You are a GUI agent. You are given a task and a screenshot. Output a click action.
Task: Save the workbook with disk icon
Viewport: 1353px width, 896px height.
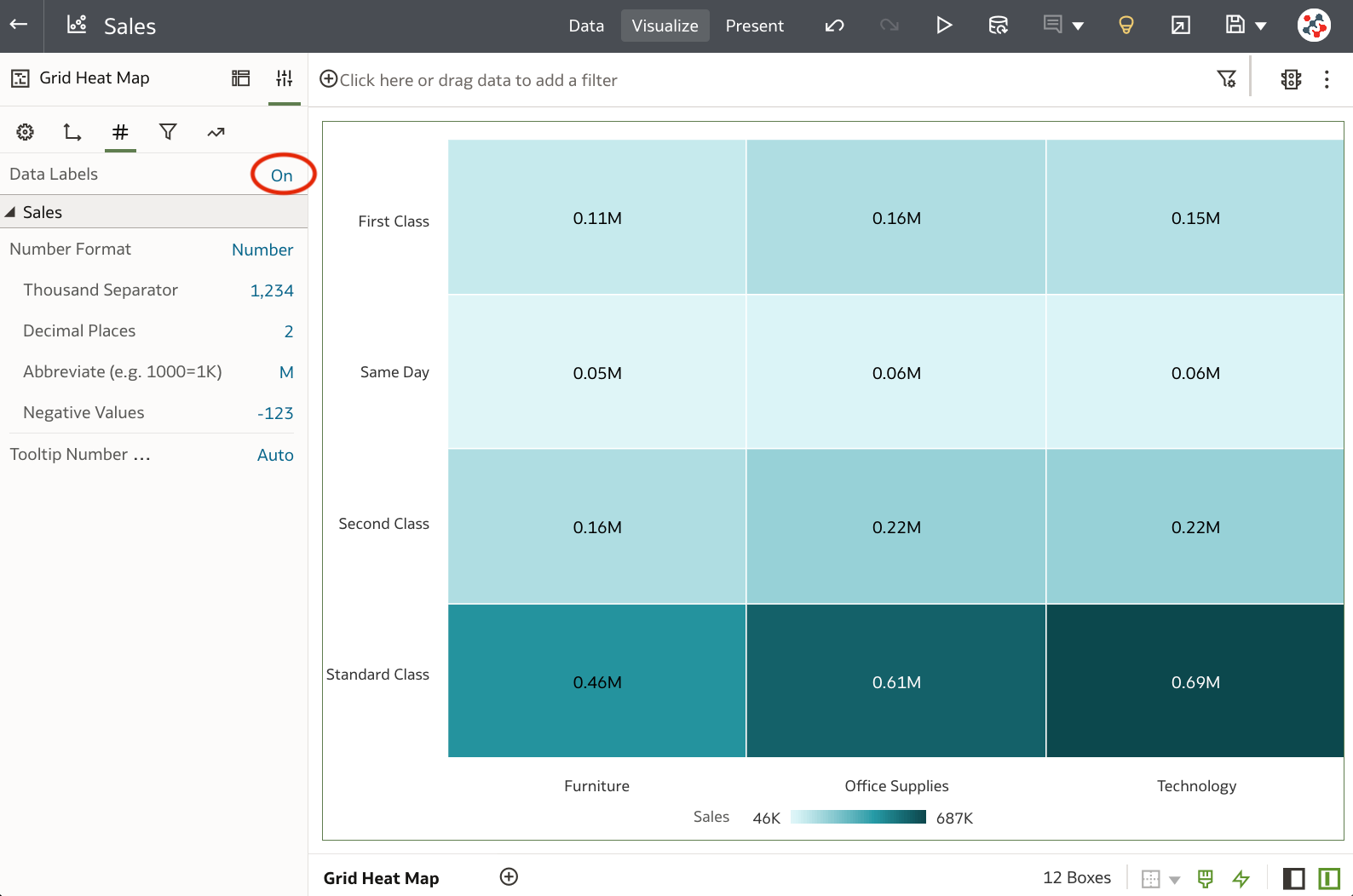[1235, 25]
